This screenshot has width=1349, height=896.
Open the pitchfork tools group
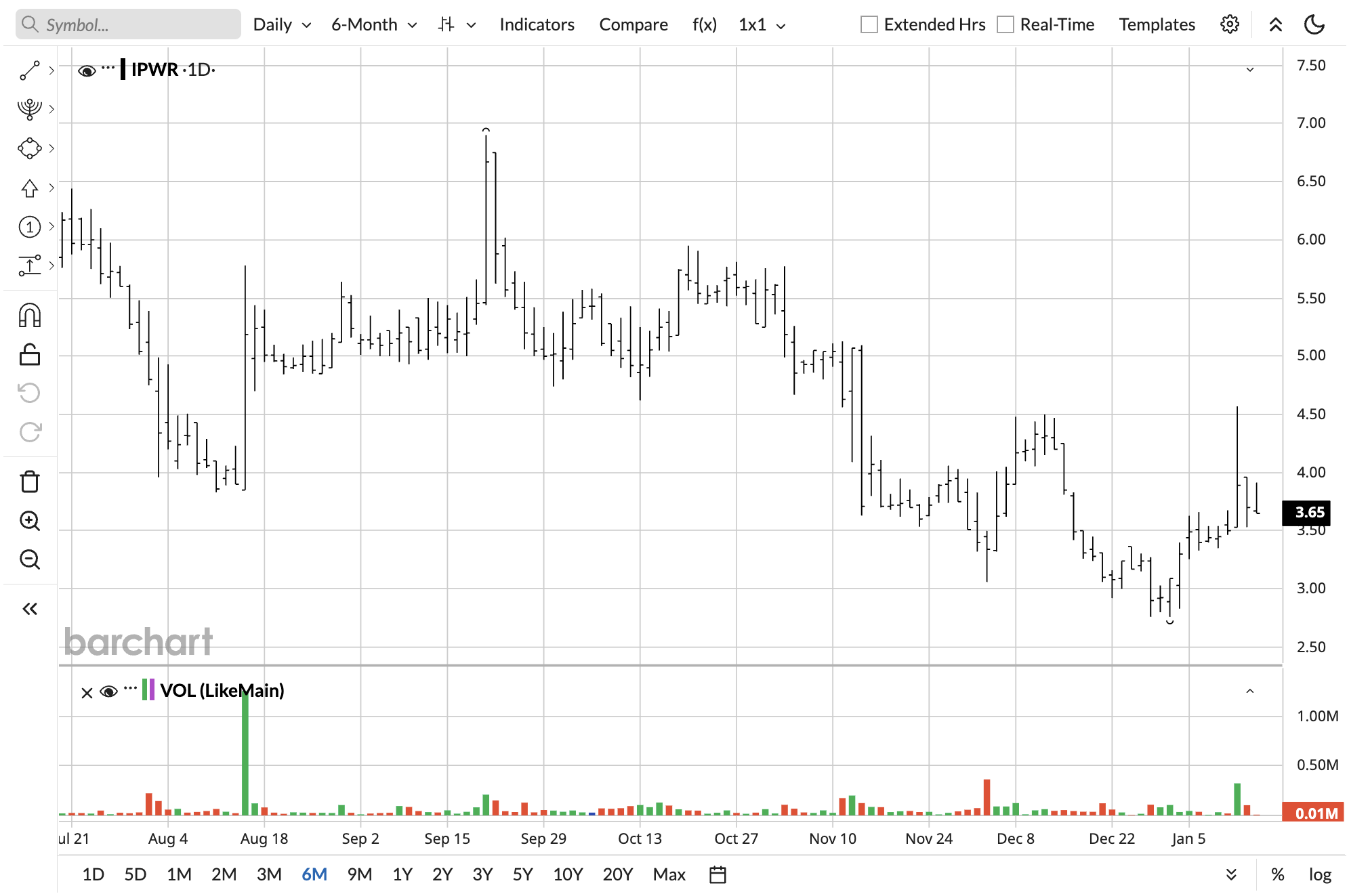[29, 109]
